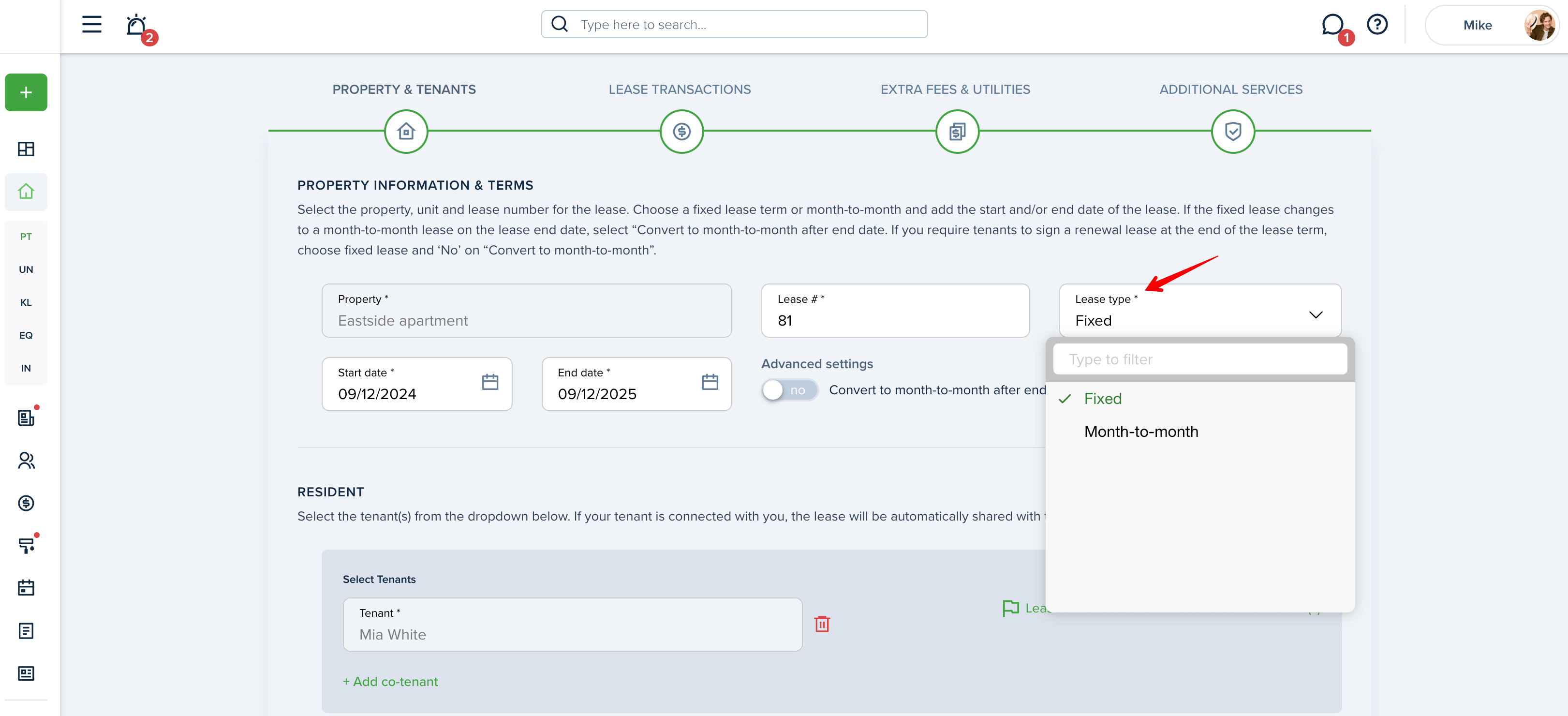The height and width of the screenshot is (716, 1568).
Task: Click Add co-tenant link
Action: [x=390, y=682]
